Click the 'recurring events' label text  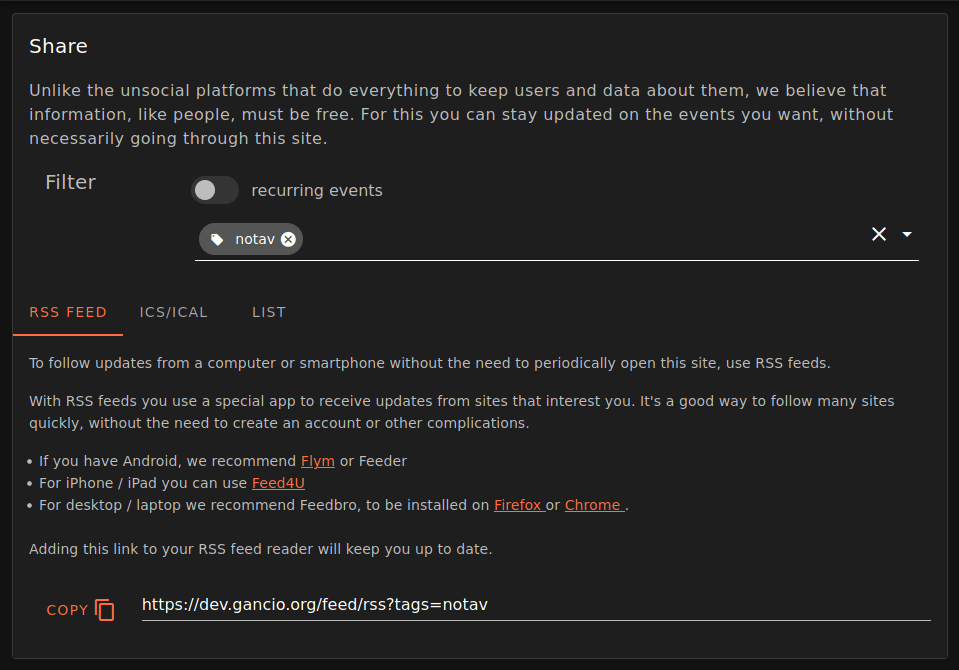point(316,190)
